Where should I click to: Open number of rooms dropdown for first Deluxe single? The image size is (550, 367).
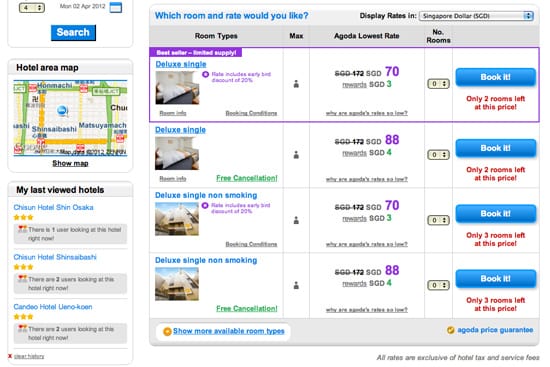438,84
